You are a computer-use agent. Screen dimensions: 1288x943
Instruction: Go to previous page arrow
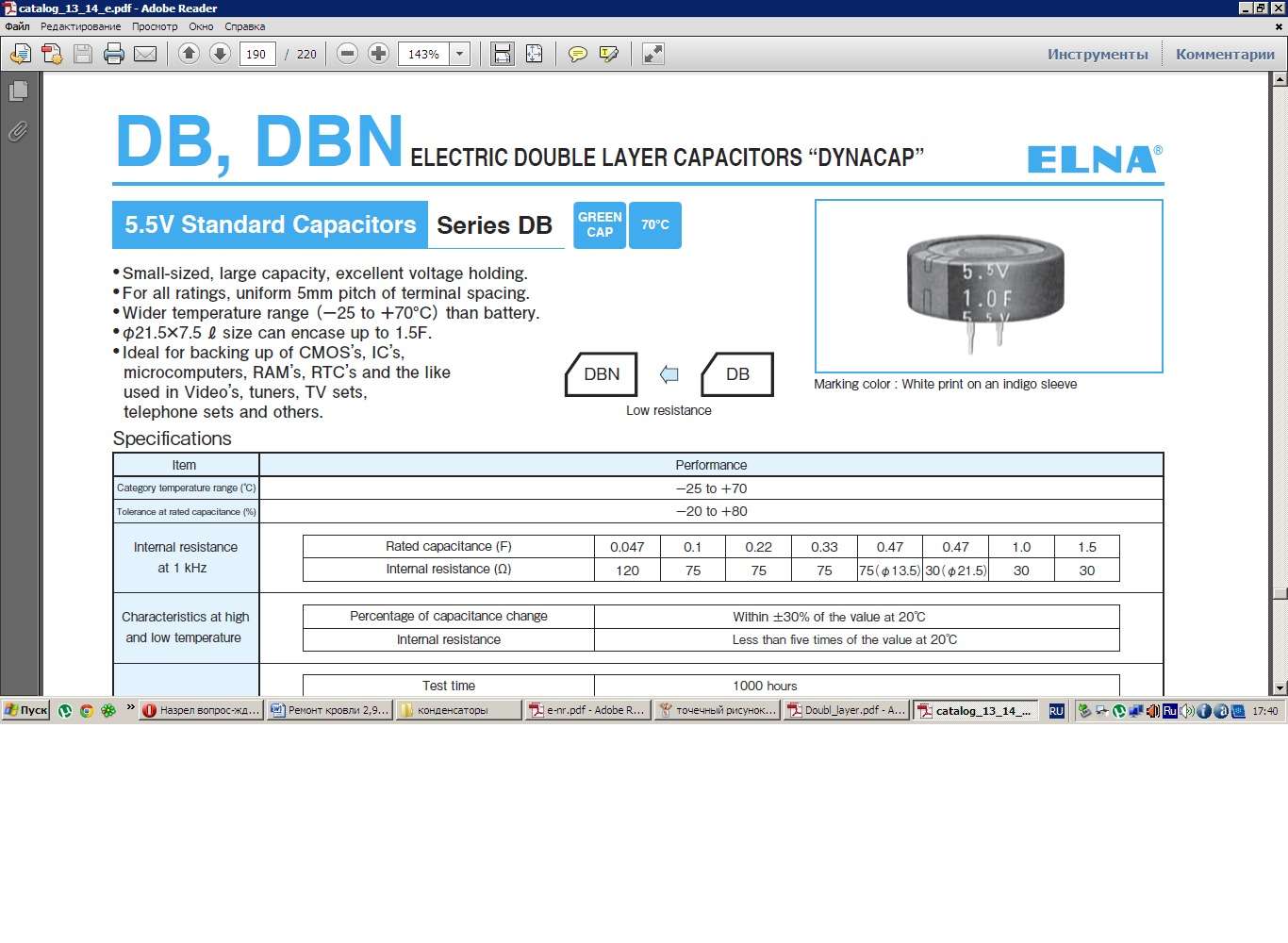click(189, 54)
